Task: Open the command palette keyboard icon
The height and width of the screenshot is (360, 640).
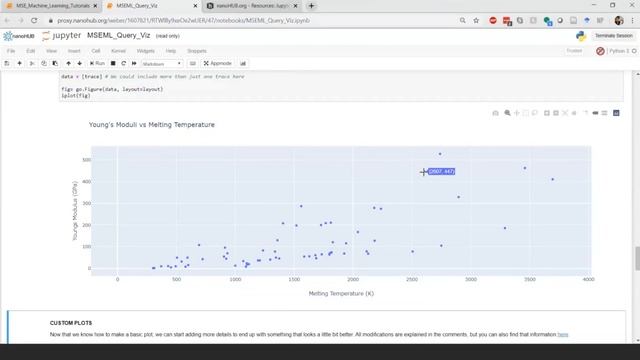Action: point(193,63)
